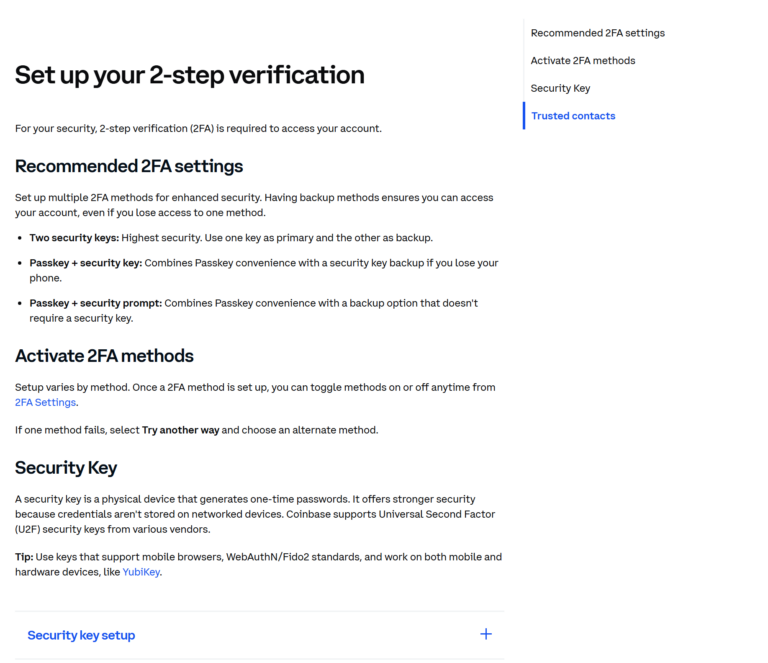Open Trusted contacts in the sidebar
This screenshot has height=663, width=768.
click(x=573, y=116)
